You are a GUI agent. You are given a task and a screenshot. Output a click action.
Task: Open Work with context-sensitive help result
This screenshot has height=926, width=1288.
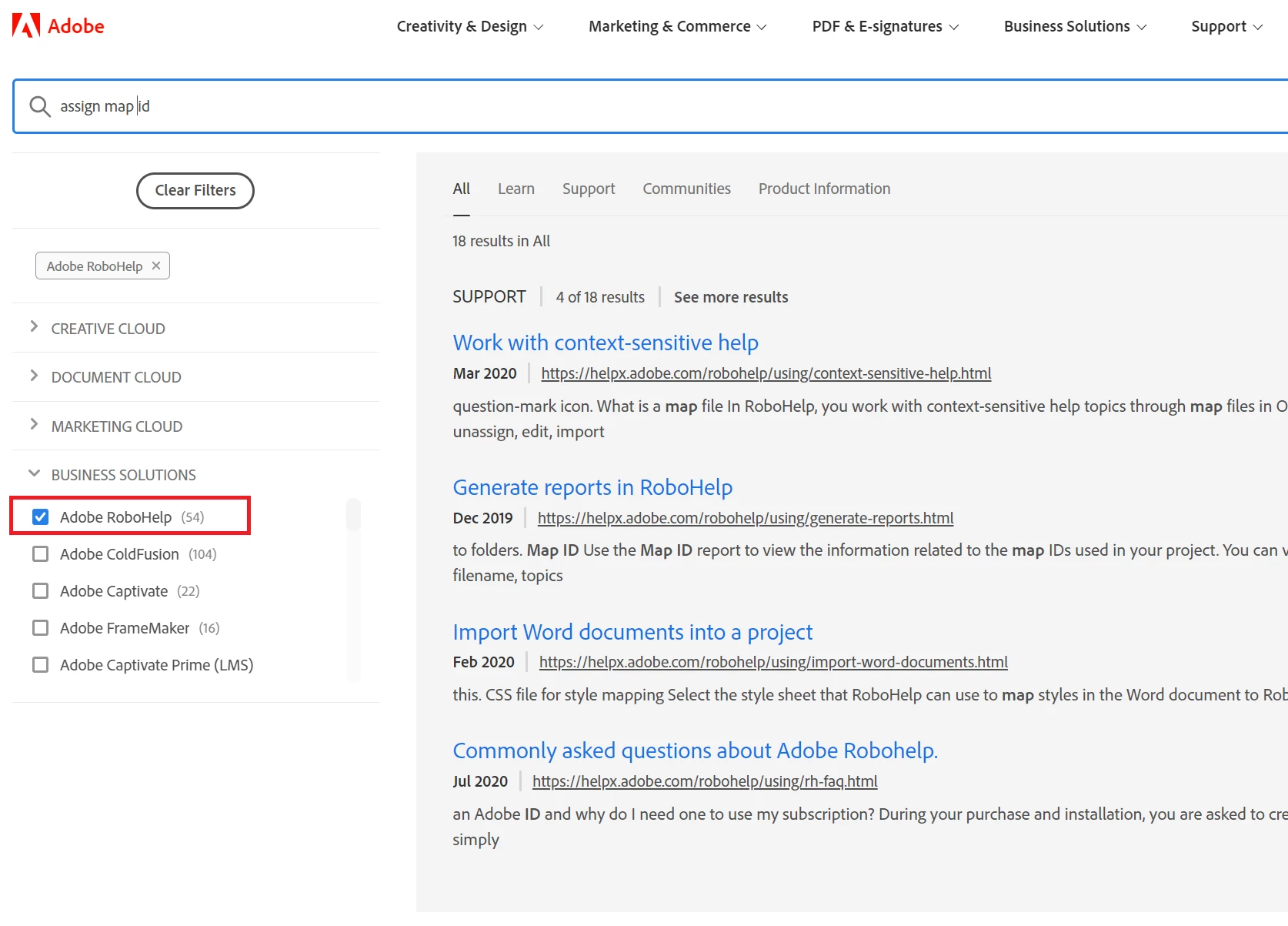click(606, 343)
